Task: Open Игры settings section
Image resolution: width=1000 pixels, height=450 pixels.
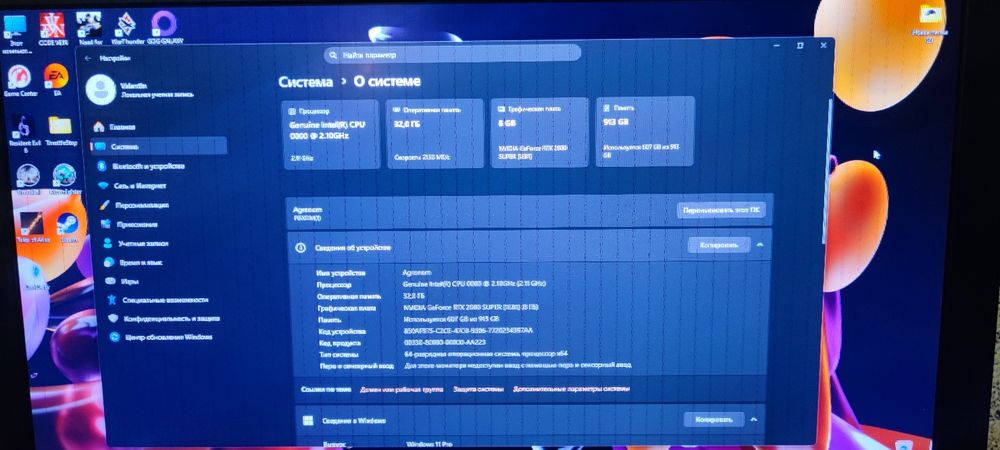Action: pyautogui.click(x=122, y=281)
